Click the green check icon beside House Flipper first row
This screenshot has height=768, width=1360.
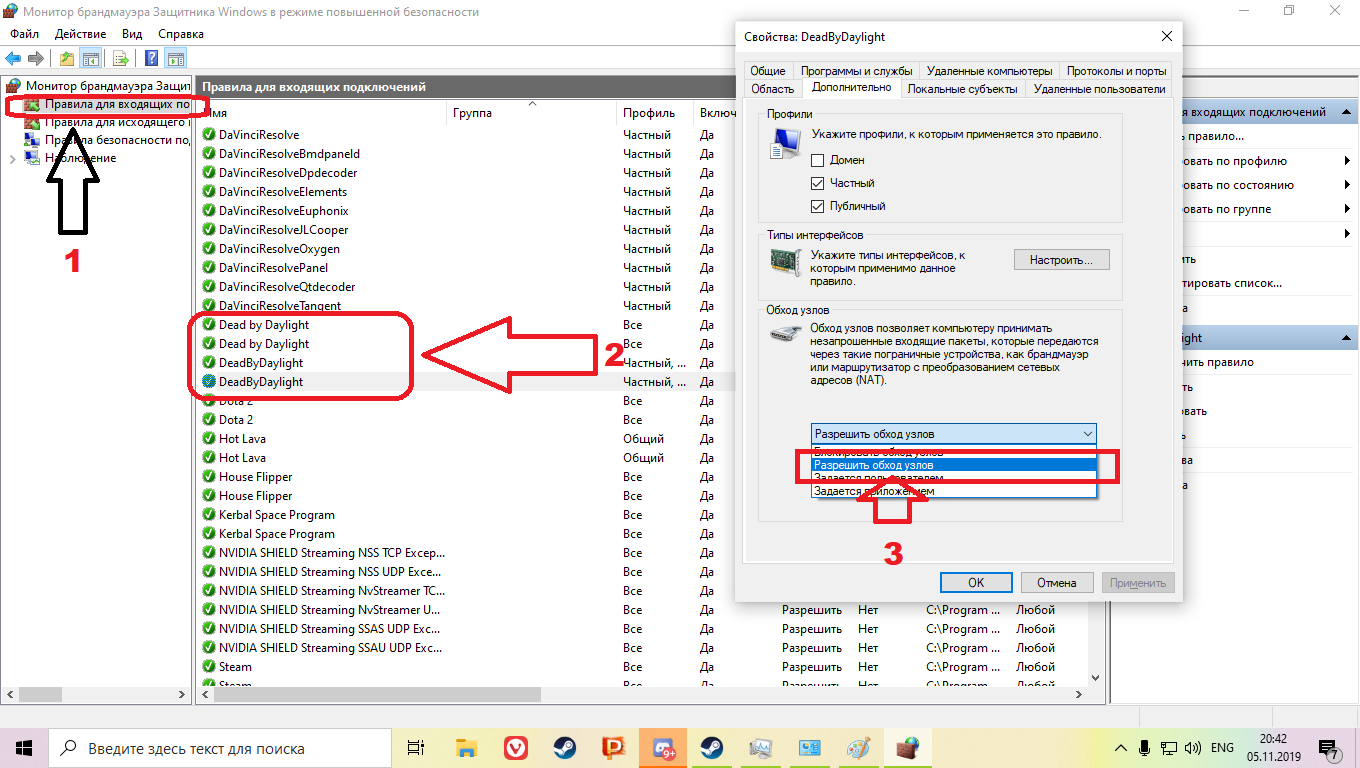click(209, 477)
